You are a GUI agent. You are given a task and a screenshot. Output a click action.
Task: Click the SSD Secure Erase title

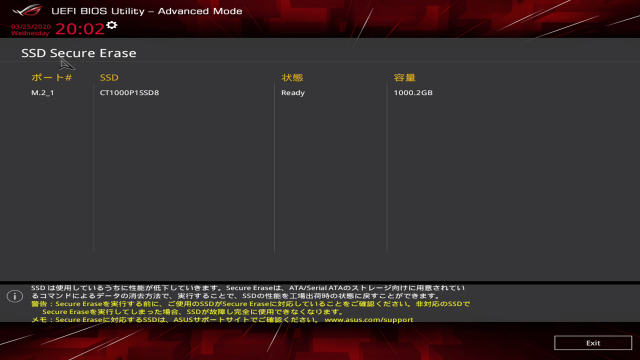click(79, 53)
